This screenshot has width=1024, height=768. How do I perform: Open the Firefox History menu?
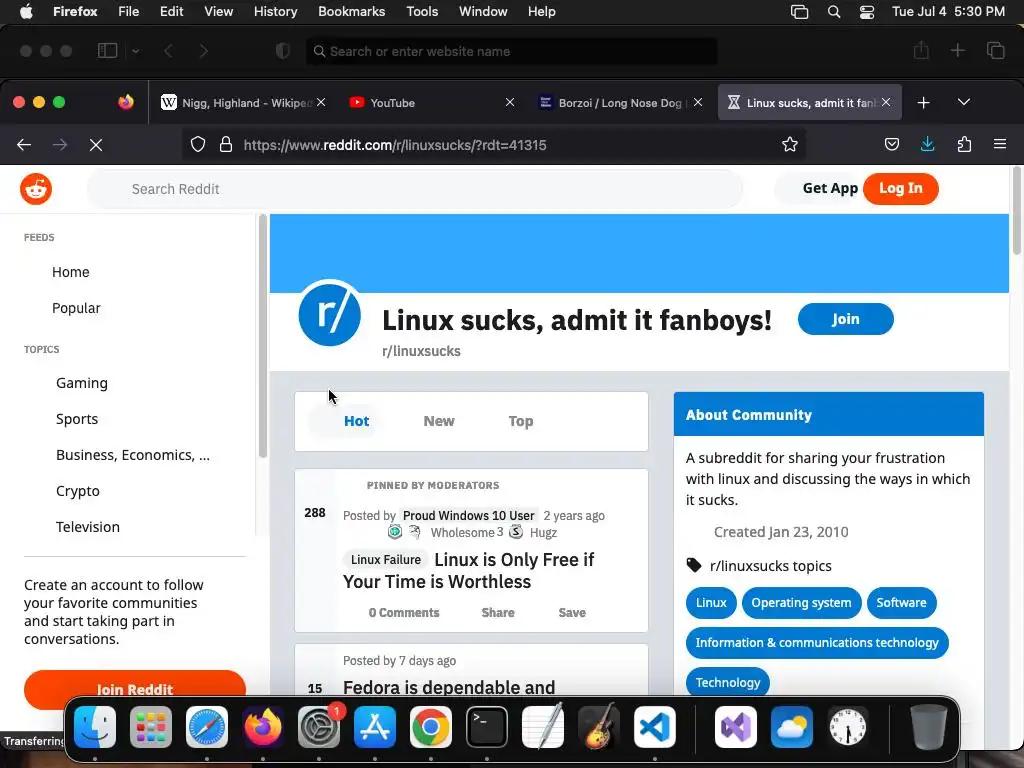coord(275,12)
